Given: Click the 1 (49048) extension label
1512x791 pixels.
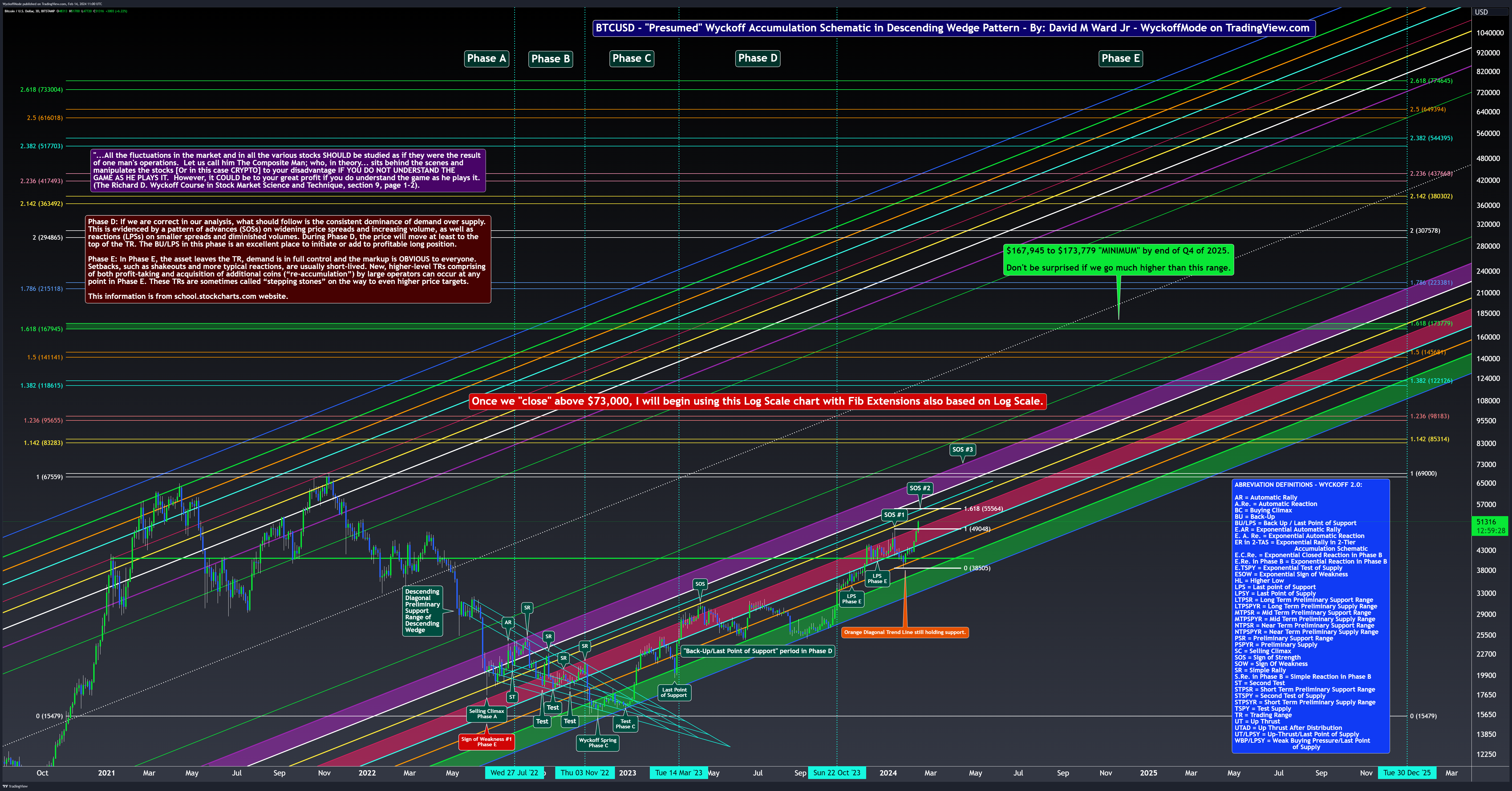Looking at the screenshot, I should click(977, 529).
